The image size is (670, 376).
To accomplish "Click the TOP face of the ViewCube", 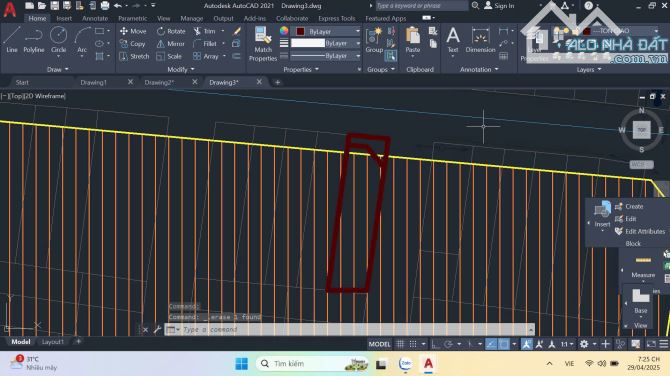I will tap(641, 130).
